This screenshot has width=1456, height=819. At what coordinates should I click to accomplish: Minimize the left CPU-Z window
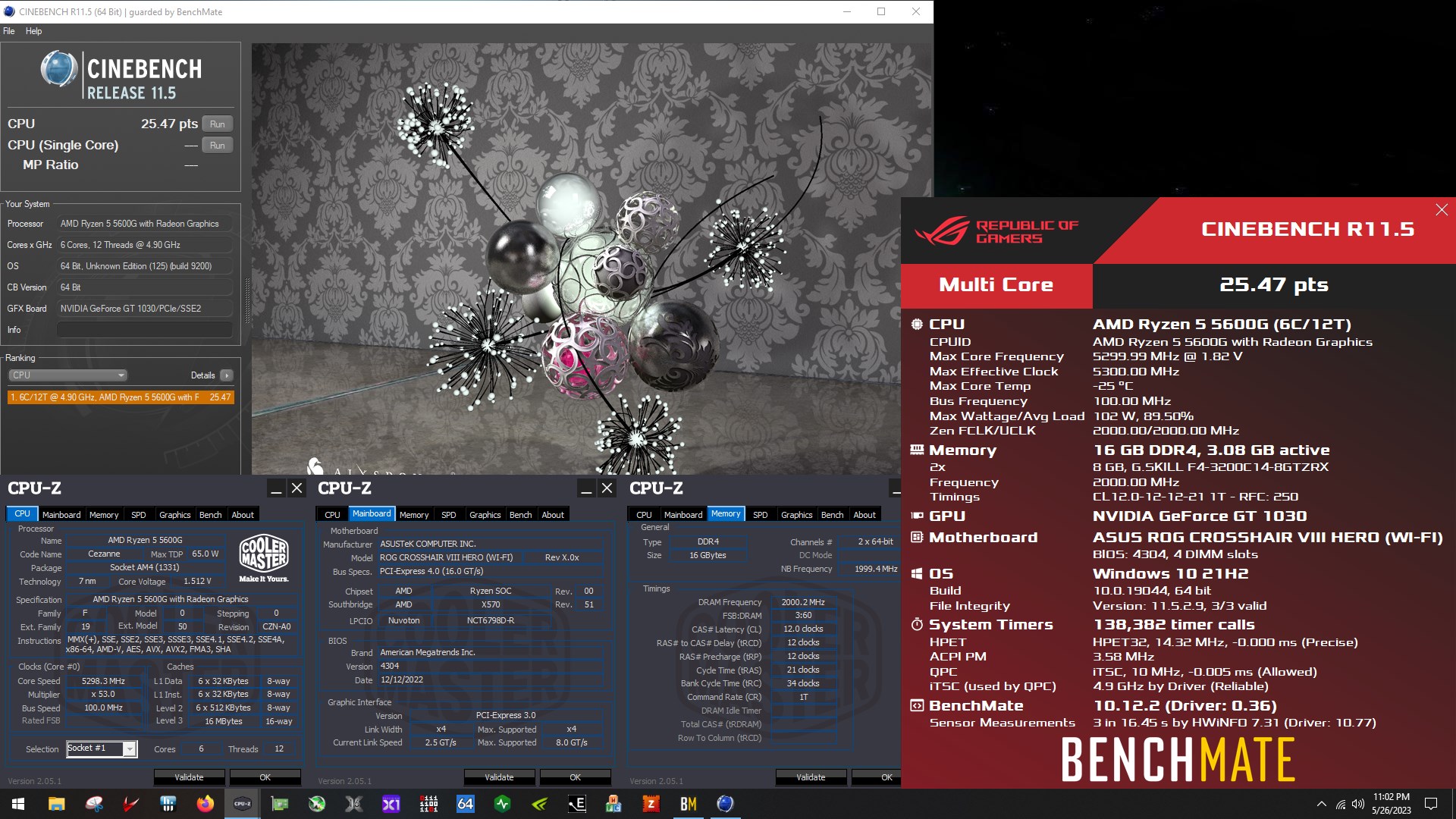(276, 488)
